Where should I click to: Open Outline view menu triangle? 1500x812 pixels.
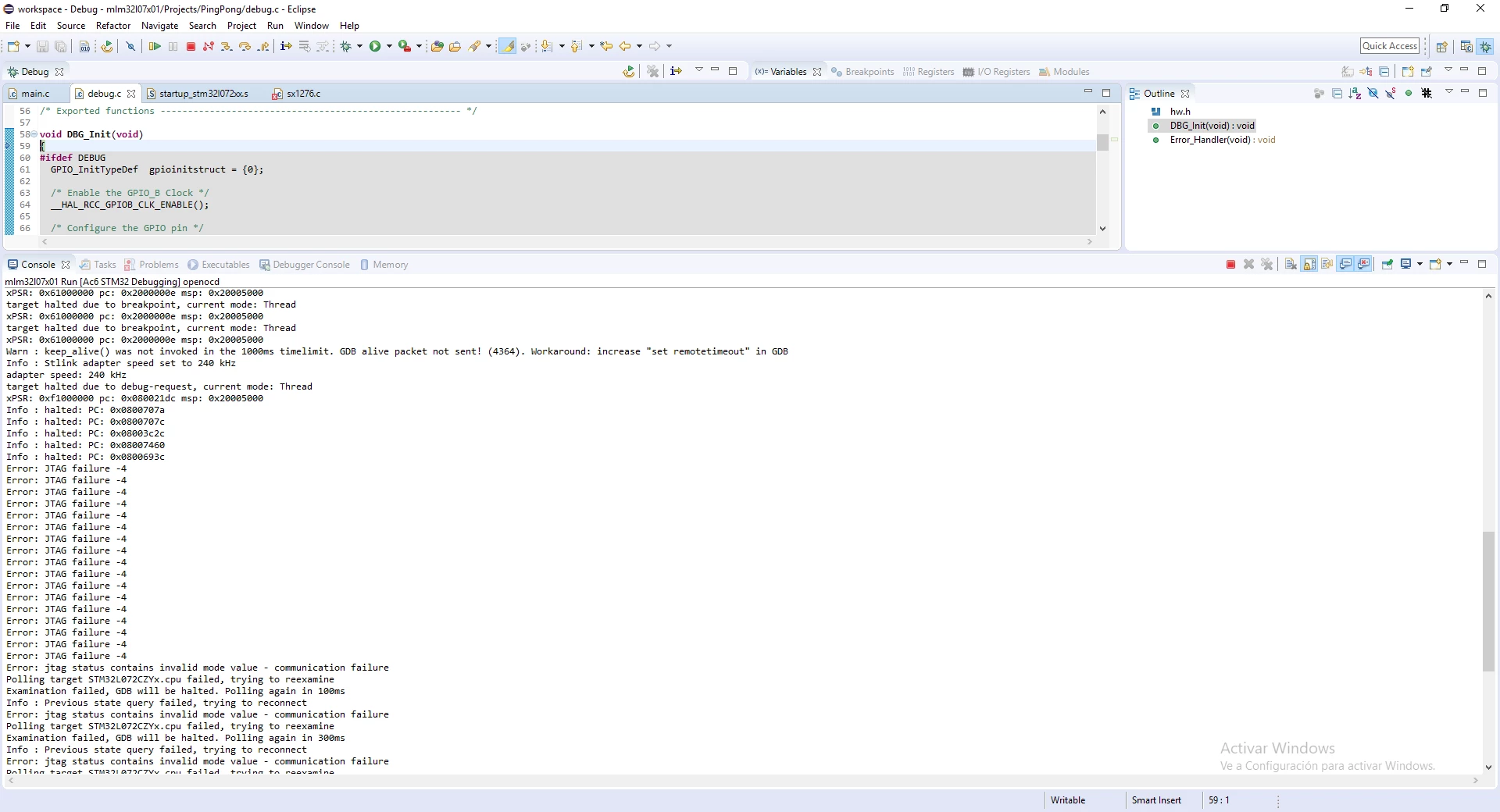[x=1448, y=92]
